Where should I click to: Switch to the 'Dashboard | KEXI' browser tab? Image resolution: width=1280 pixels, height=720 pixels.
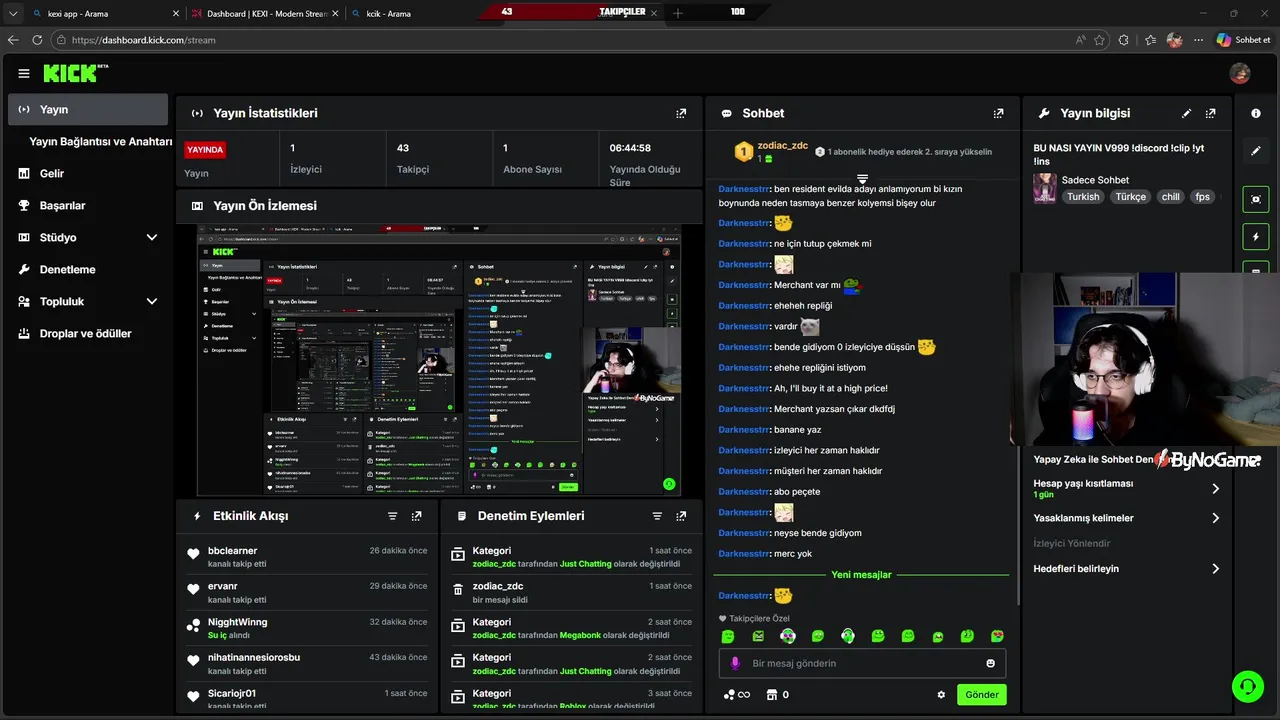coord(265,14)
